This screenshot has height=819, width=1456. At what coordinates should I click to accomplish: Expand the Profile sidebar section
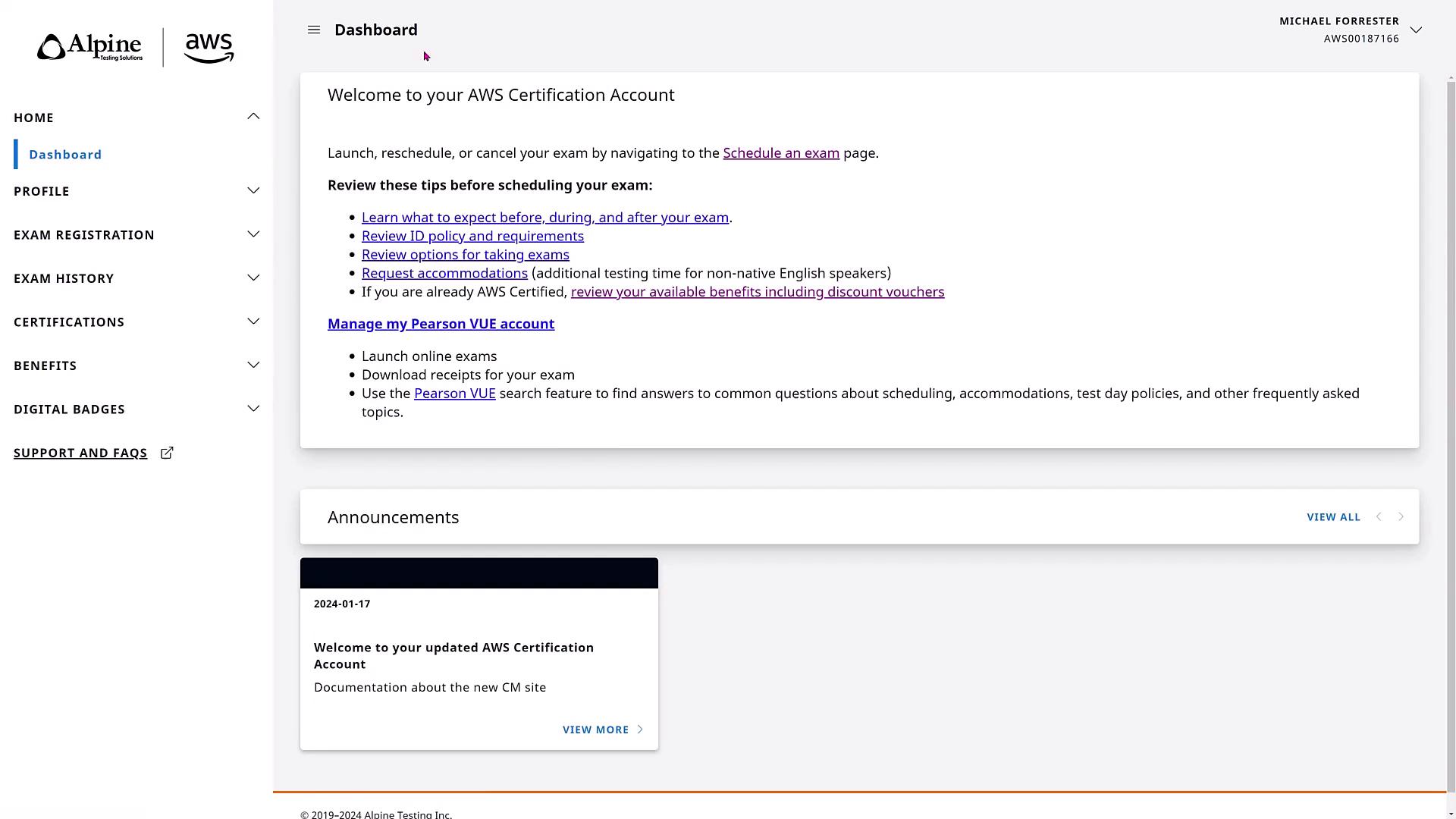click(253, 191)
